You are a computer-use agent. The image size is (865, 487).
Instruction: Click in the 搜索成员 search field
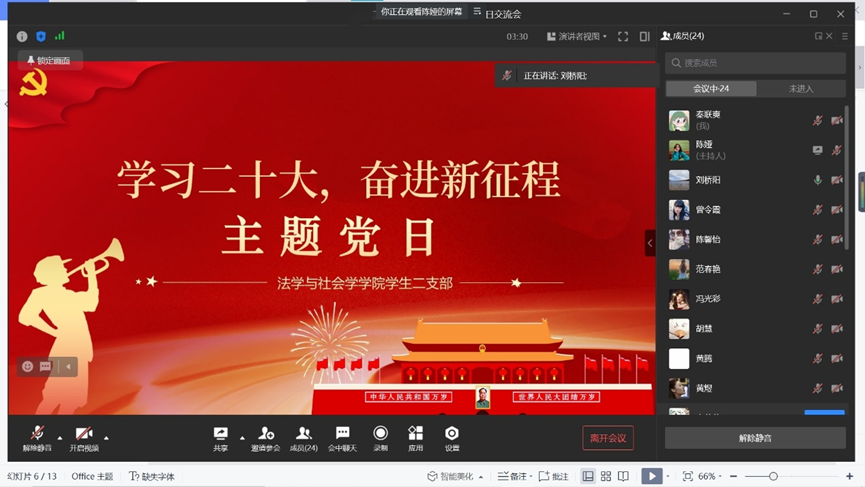tap(755, 63)
